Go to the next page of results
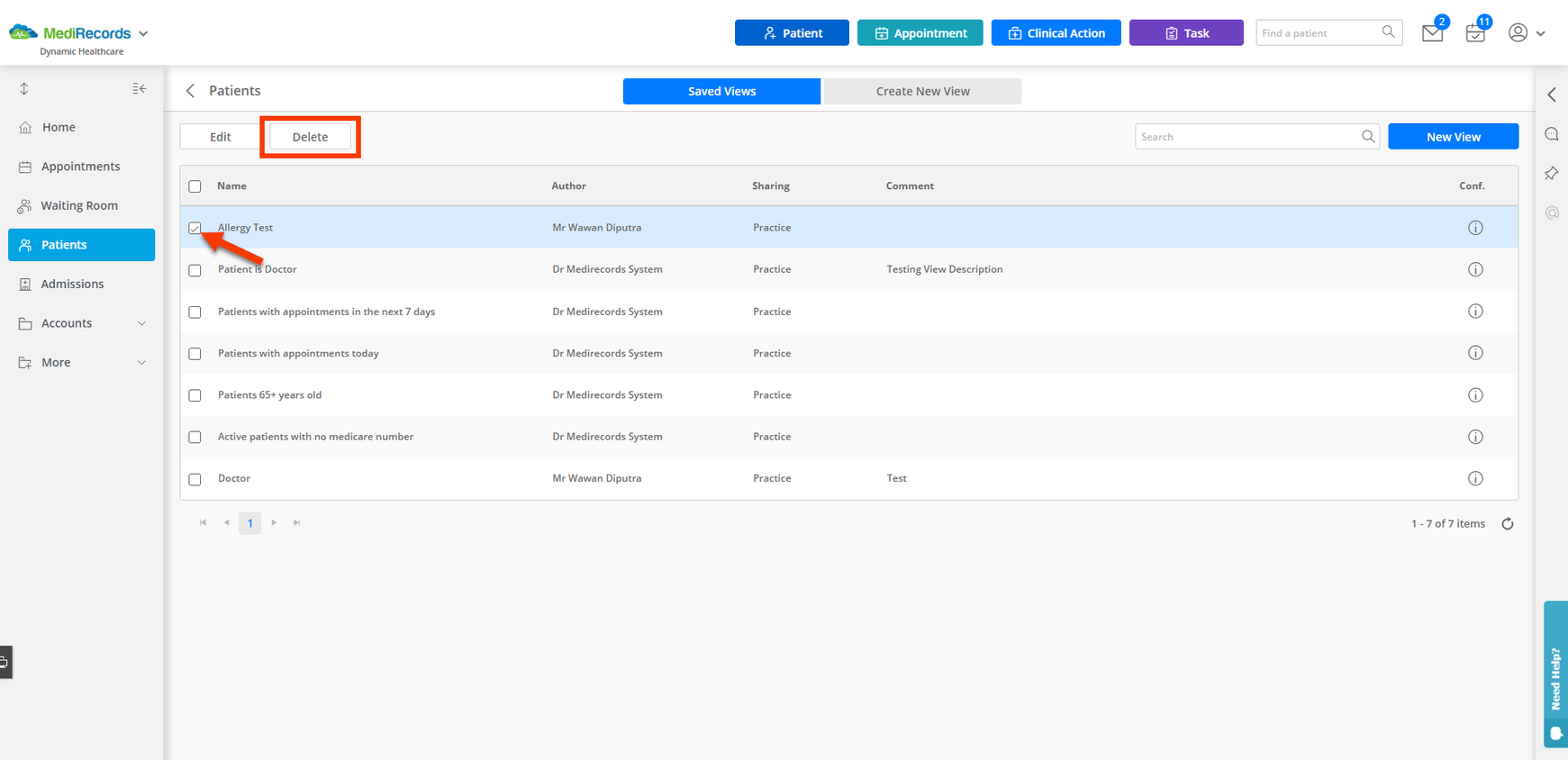 274,522
